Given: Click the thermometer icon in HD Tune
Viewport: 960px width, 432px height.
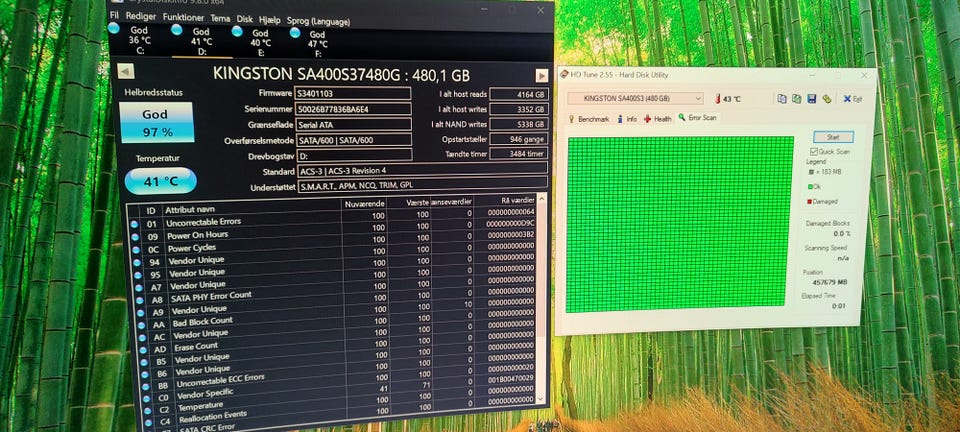Looking at the screenshot, I should tap(717, 99).
